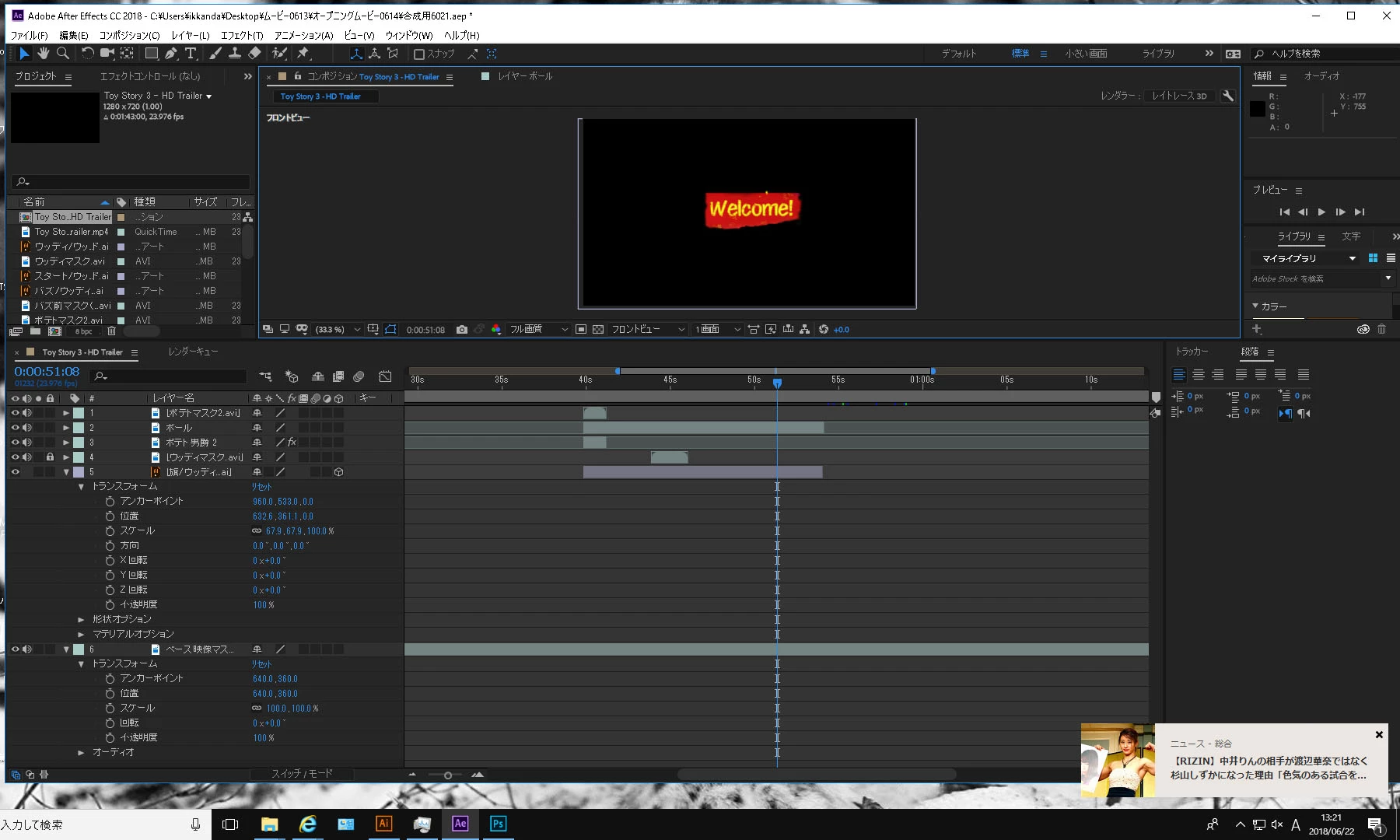
Task: Open the コンポジション(C) menu
Action: (x=129, y=35)
